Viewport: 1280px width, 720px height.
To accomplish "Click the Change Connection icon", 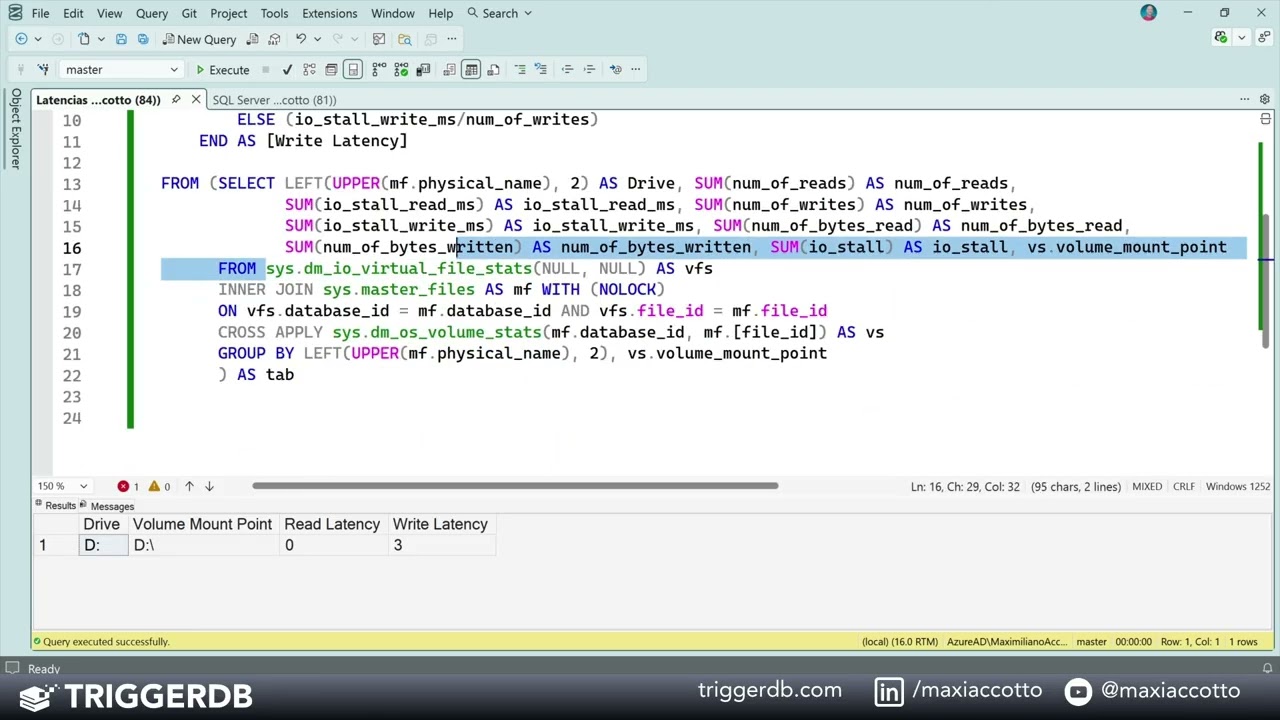I will (43, 69).
